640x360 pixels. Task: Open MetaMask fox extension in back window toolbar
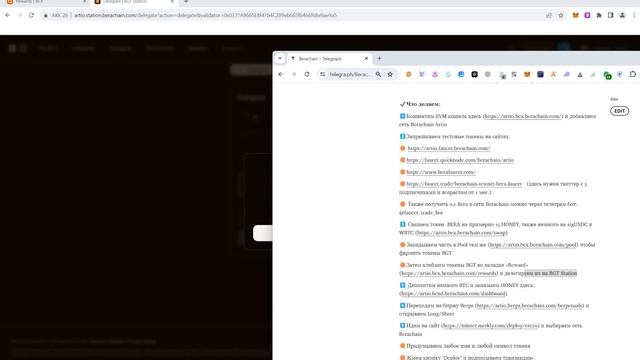point(576,15)
